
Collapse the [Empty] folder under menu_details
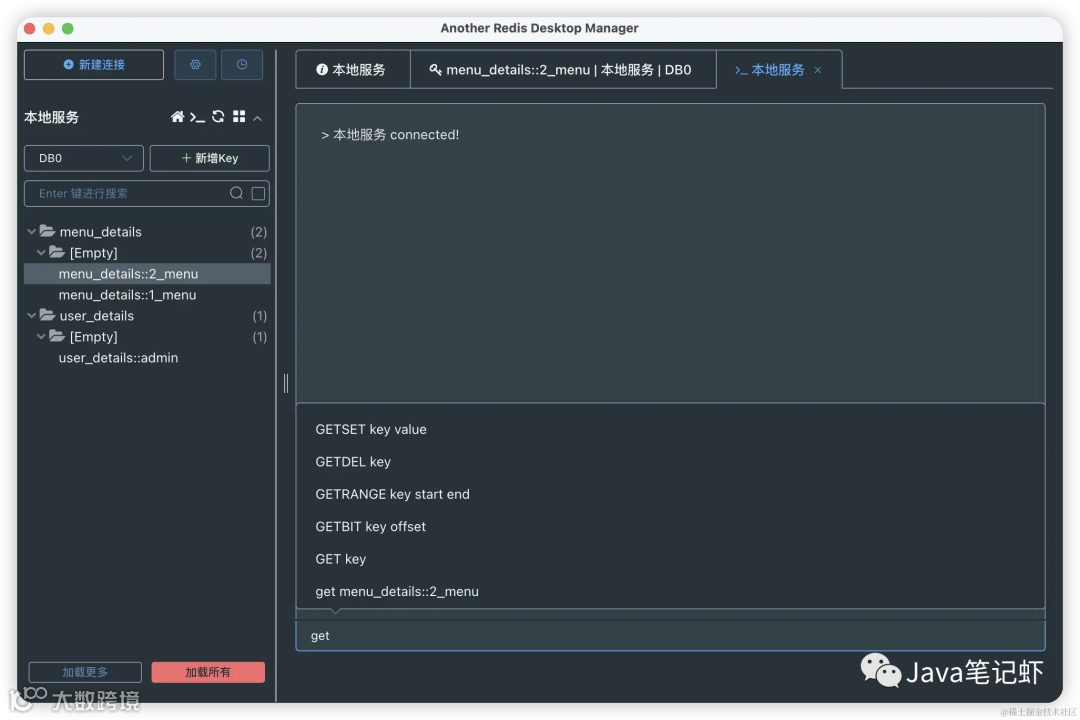pos(41,253)
